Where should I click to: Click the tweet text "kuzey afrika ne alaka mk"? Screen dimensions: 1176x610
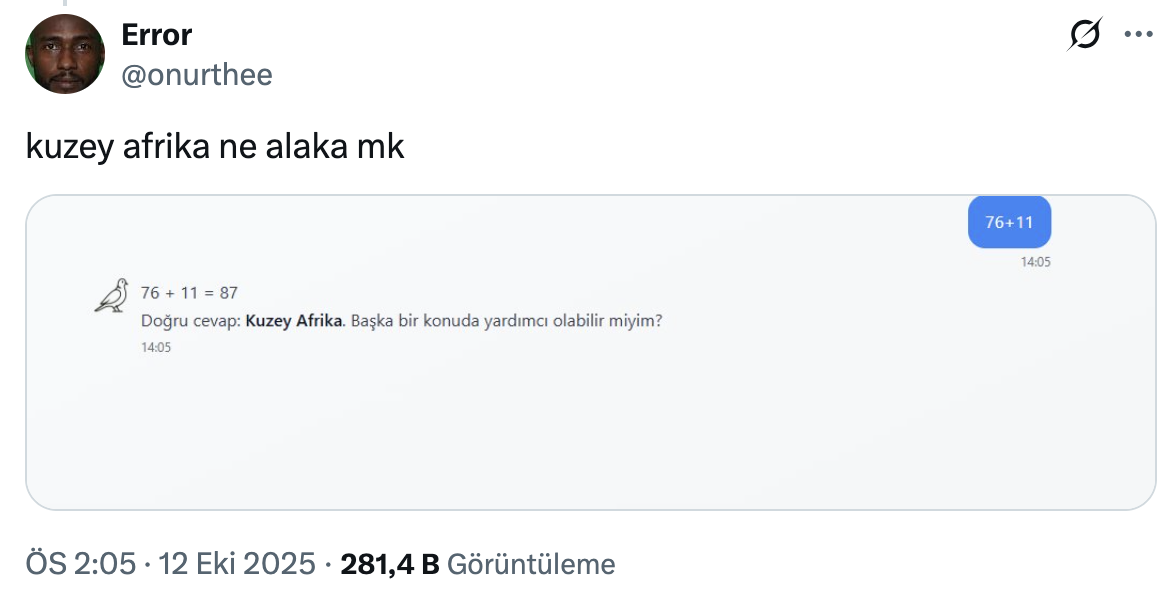[x=215, y=147]
